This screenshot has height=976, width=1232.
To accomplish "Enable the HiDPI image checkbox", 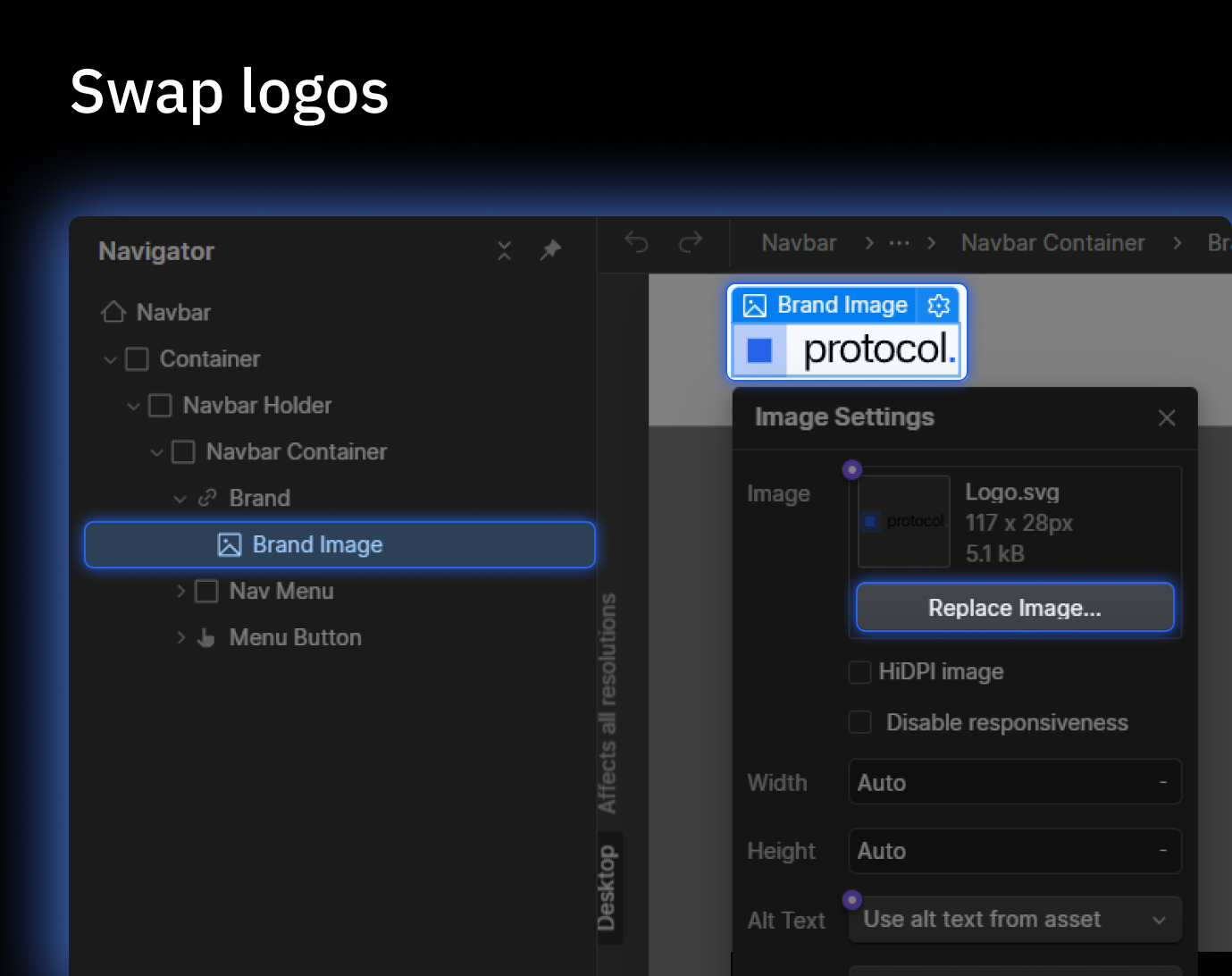I will point(859,672).
